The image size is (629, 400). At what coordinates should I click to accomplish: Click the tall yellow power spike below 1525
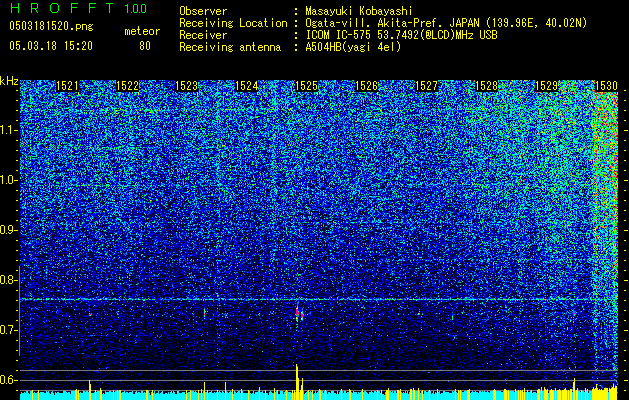point(297,381)
